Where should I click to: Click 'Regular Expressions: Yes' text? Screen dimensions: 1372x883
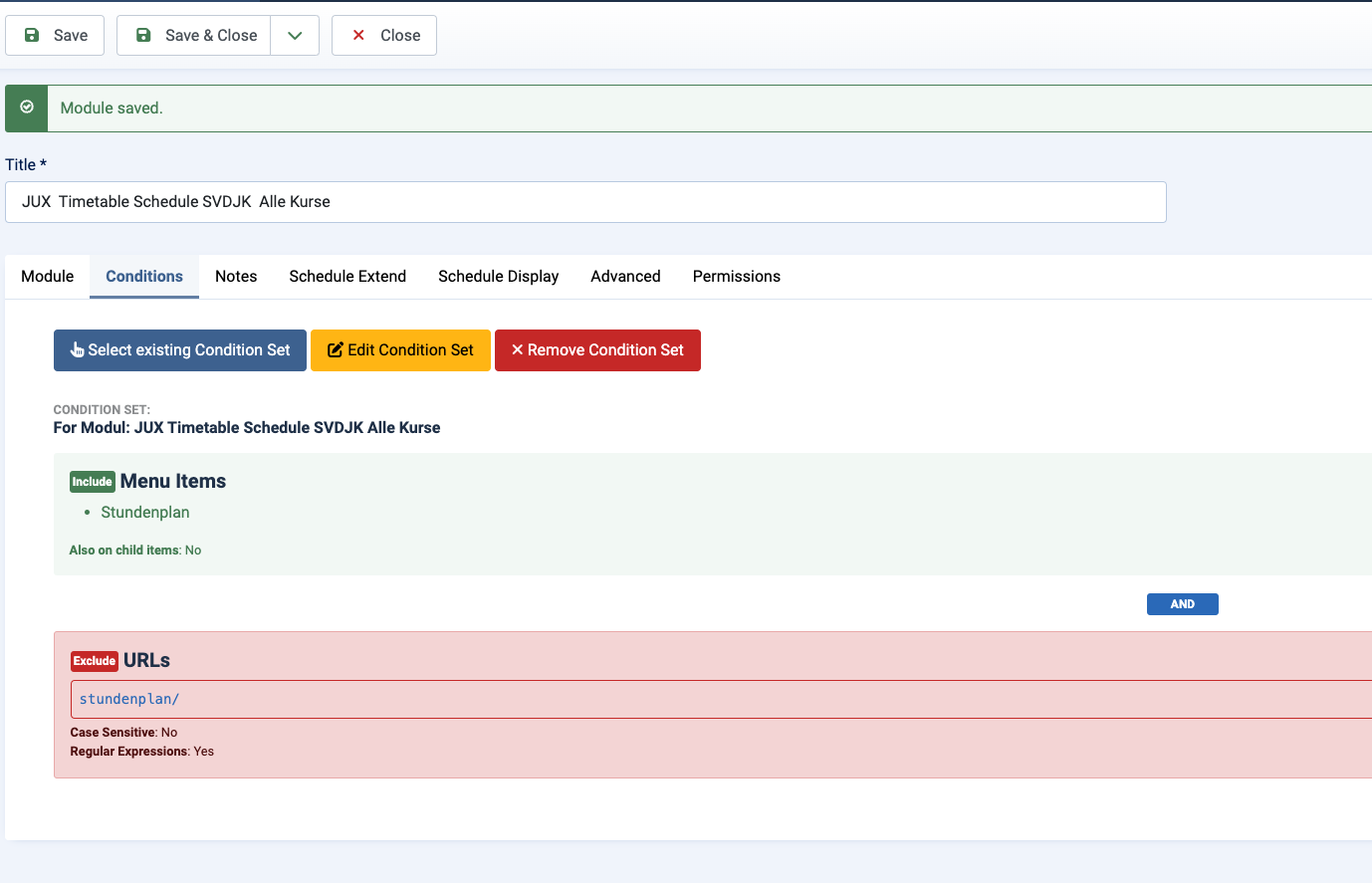point(142,751)
